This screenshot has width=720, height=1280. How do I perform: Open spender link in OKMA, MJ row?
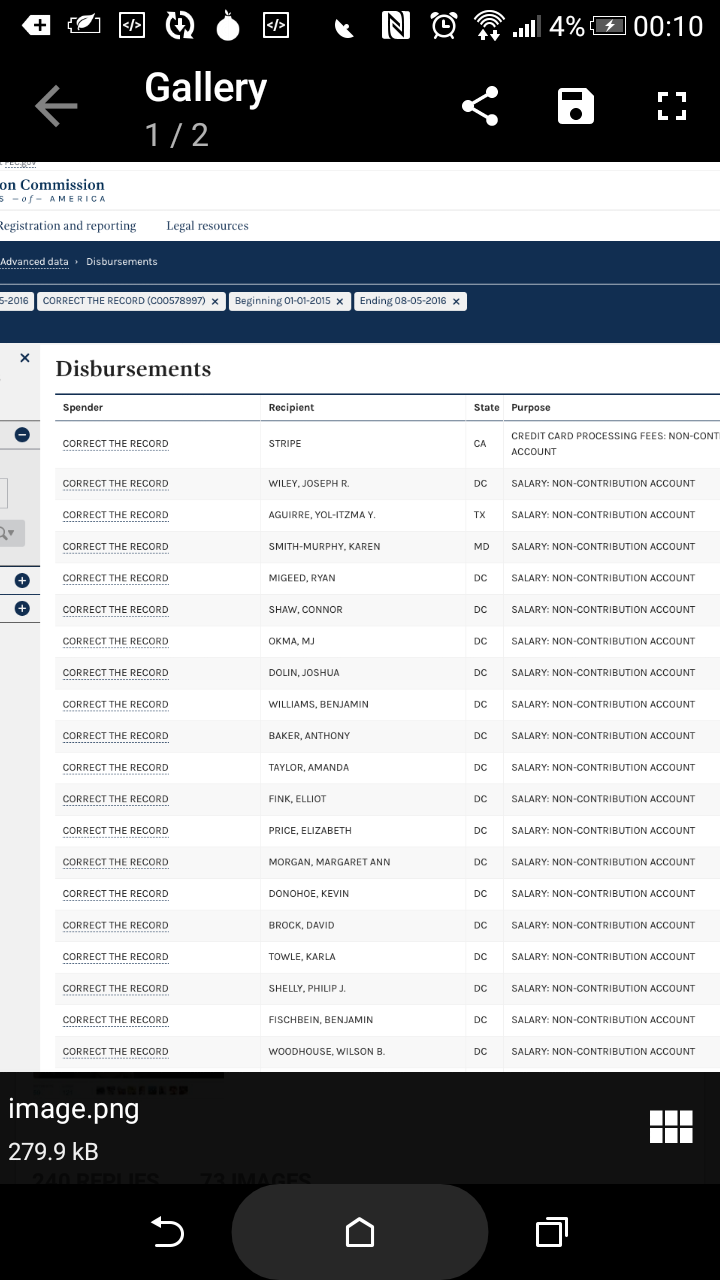[x=115, y=641]
